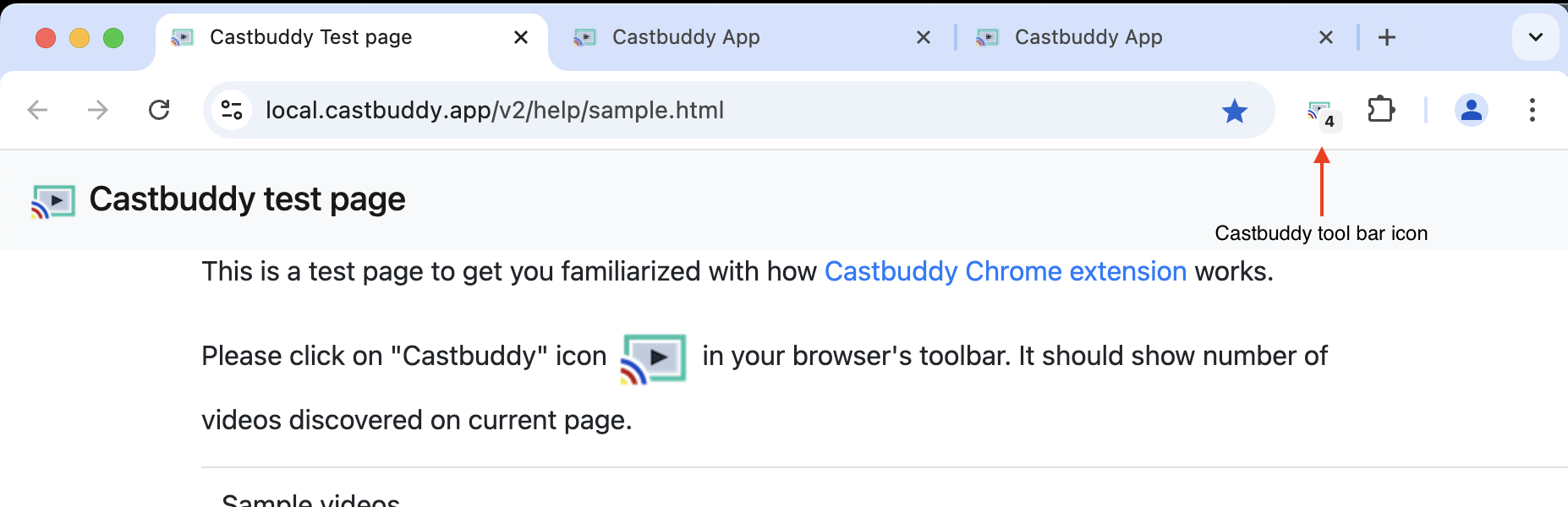Screen dimensions: 1568x507
Task: Reload the current page
Action: tap(159, 110)
